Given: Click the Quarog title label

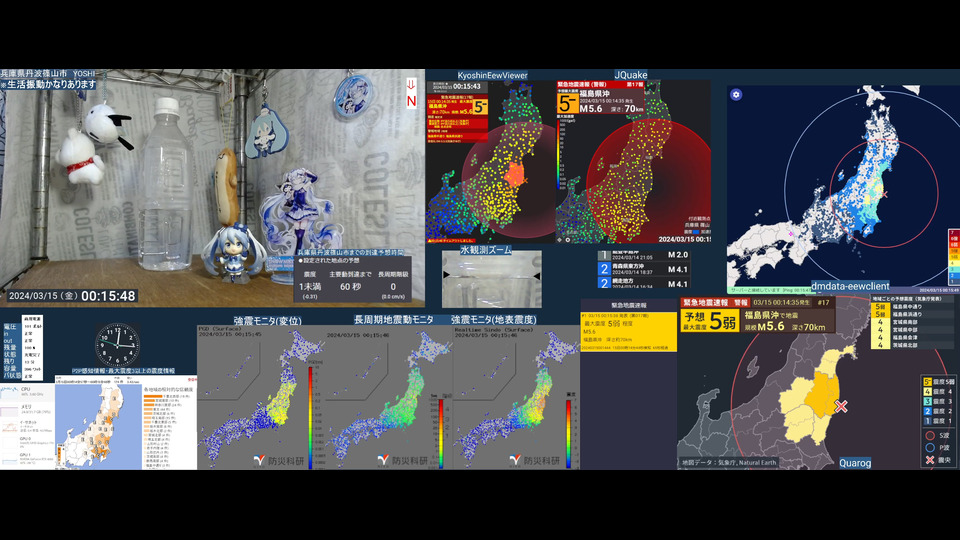Looking at the screenshot, I should coord(855,463).
